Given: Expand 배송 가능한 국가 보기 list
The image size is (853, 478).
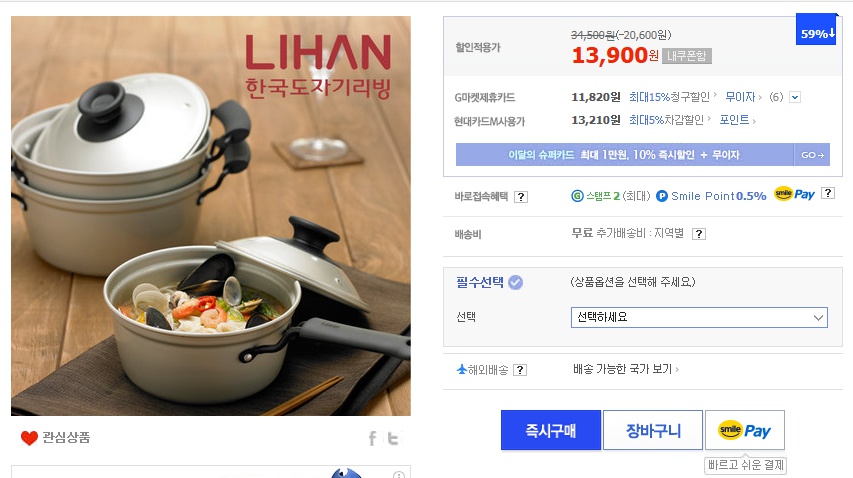Looking at the screenshot, I should click(x=626, y=370).
